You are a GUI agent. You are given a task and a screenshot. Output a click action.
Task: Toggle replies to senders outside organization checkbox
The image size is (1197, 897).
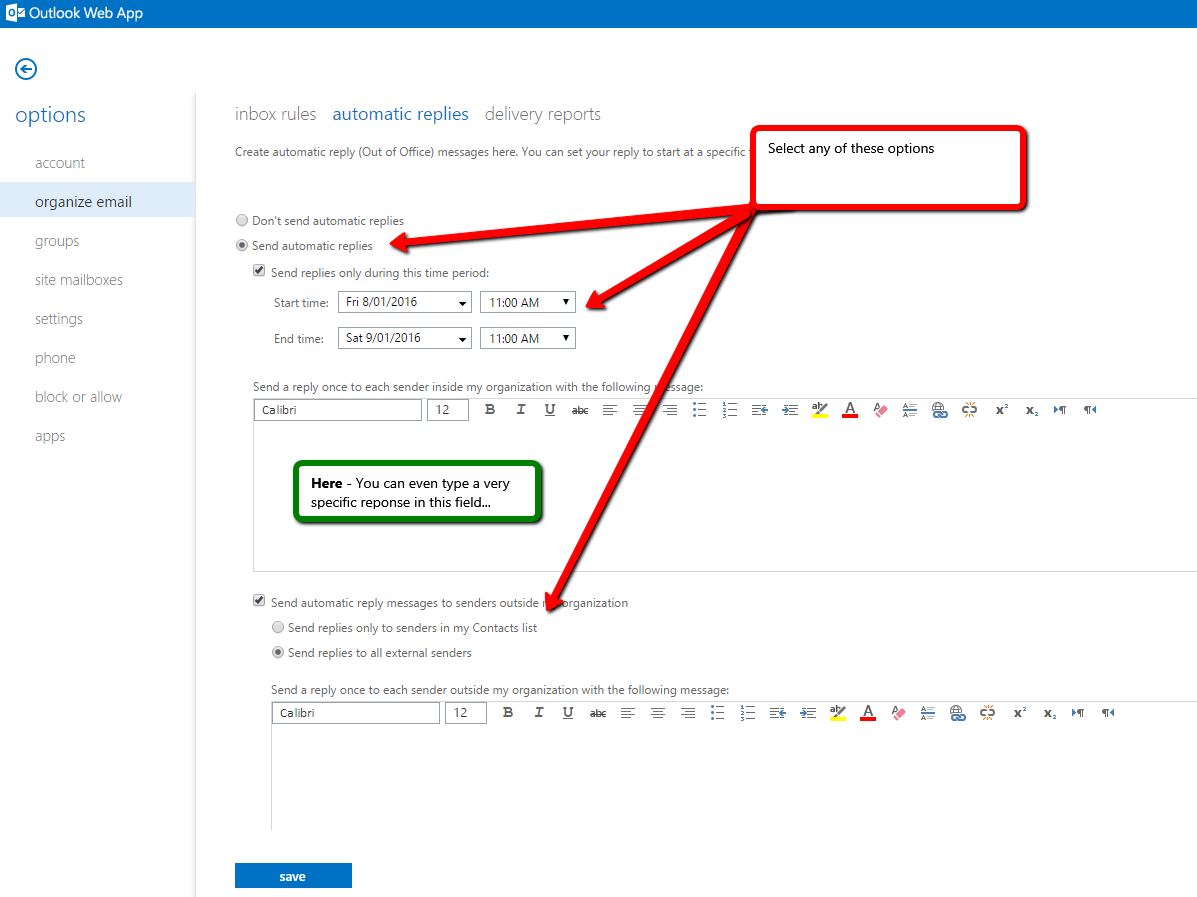tap(260, 601)
